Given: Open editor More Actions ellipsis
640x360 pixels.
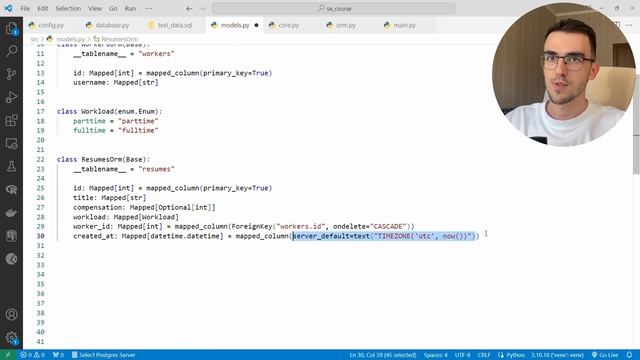Looking at the screenshot, I should pos(629,25).
